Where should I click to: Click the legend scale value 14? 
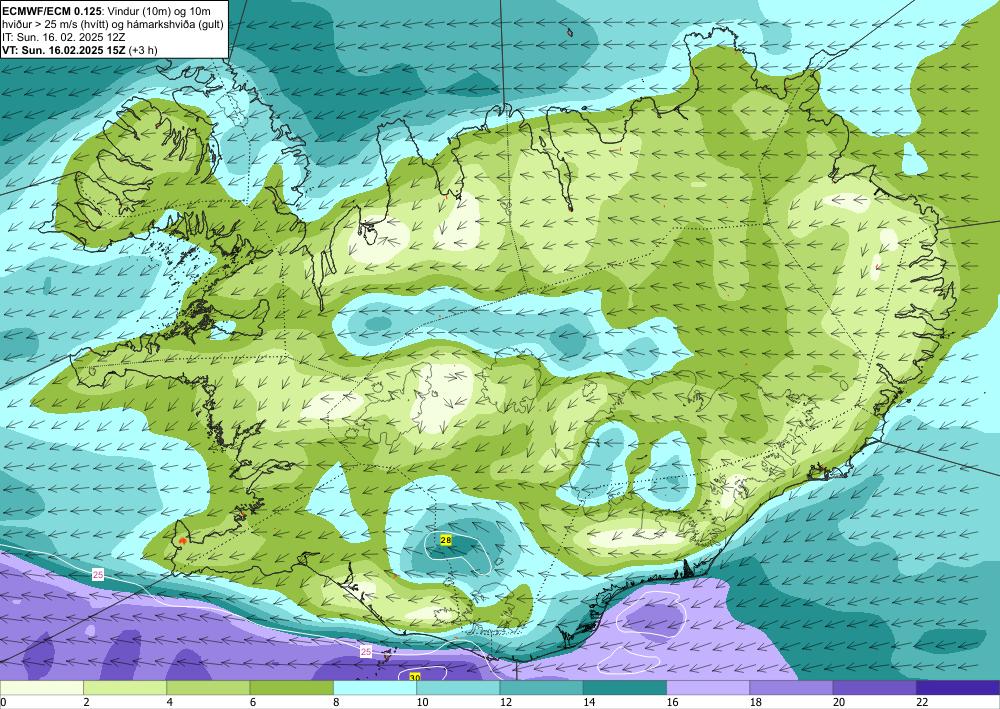click(x=589, y=702)
